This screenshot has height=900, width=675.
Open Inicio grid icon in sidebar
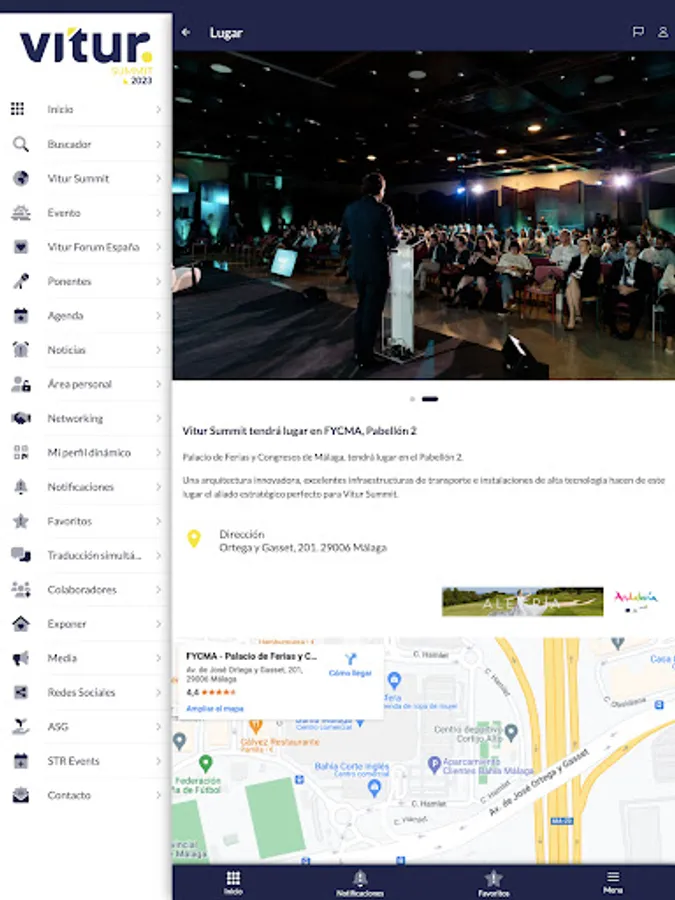coord(18,109)
